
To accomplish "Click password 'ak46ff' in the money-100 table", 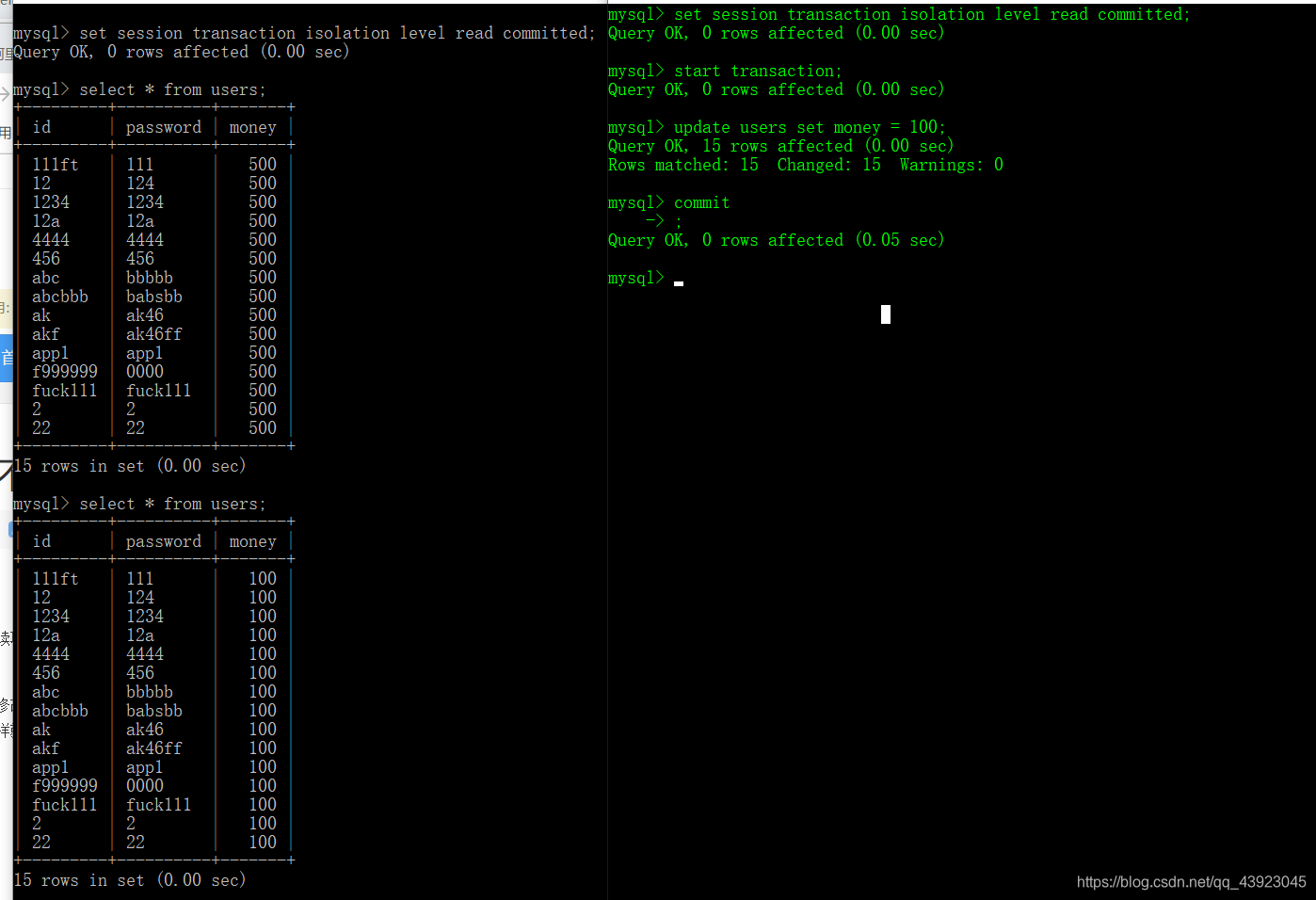I will pyautogui.click(x=154, y=748).
